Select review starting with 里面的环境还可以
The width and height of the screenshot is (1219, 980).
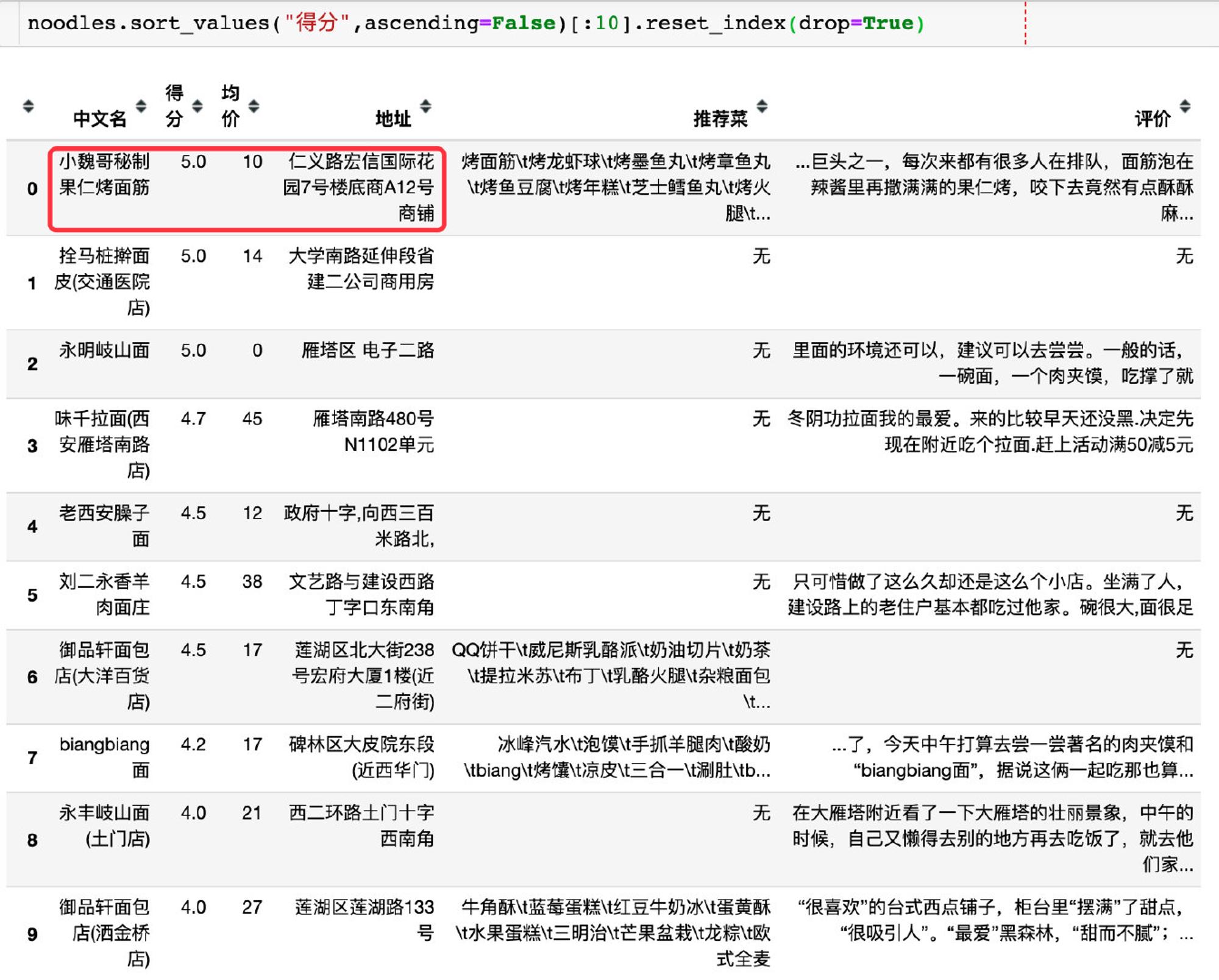tap(992, 363)
